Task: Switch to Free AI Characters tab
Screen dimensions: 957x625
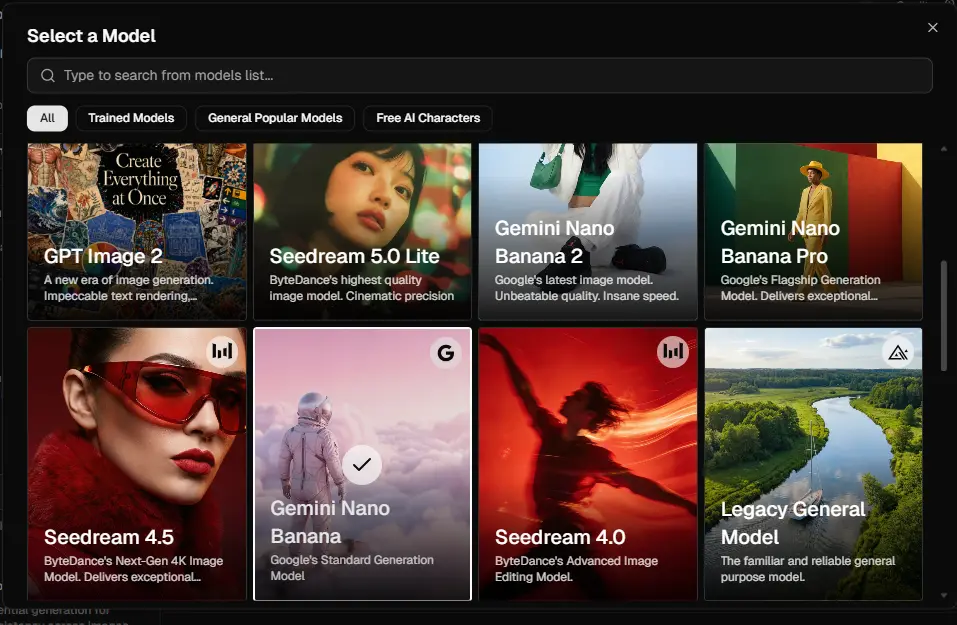Action: point(428,118)
